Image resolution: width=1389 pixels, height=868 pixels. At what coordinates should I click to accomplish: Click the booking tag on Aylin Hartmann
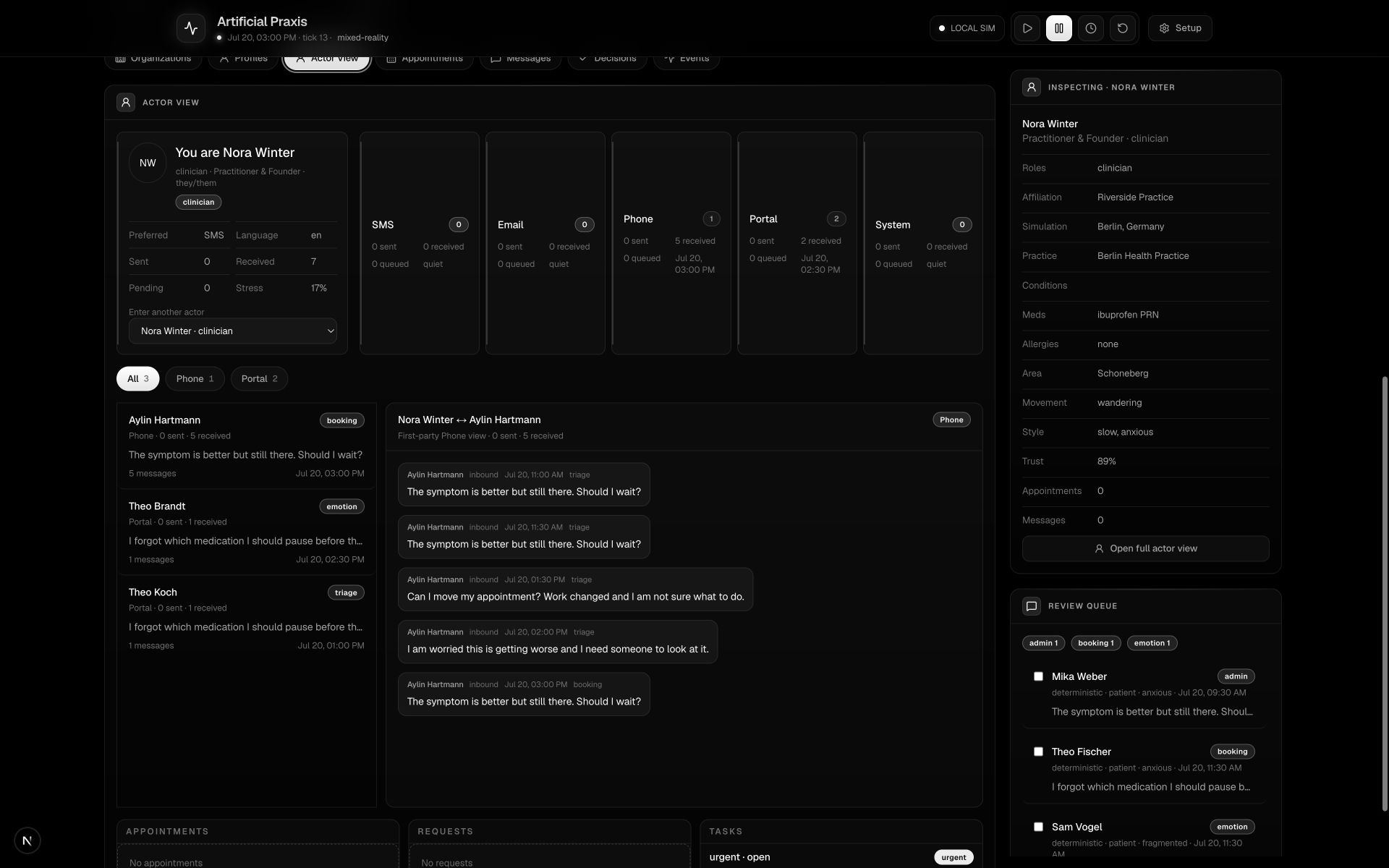tap(342, 421)
